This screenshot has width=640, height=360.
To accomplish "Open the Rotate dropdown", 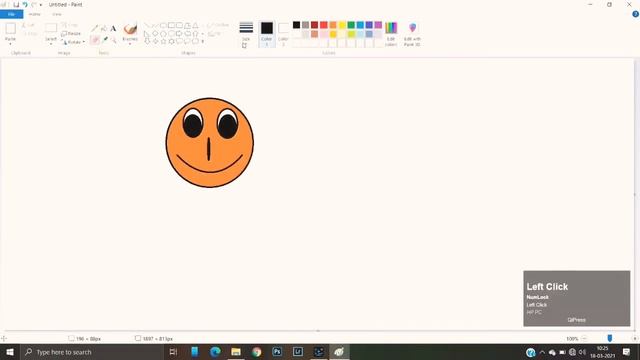I will (x=73, y=42).
